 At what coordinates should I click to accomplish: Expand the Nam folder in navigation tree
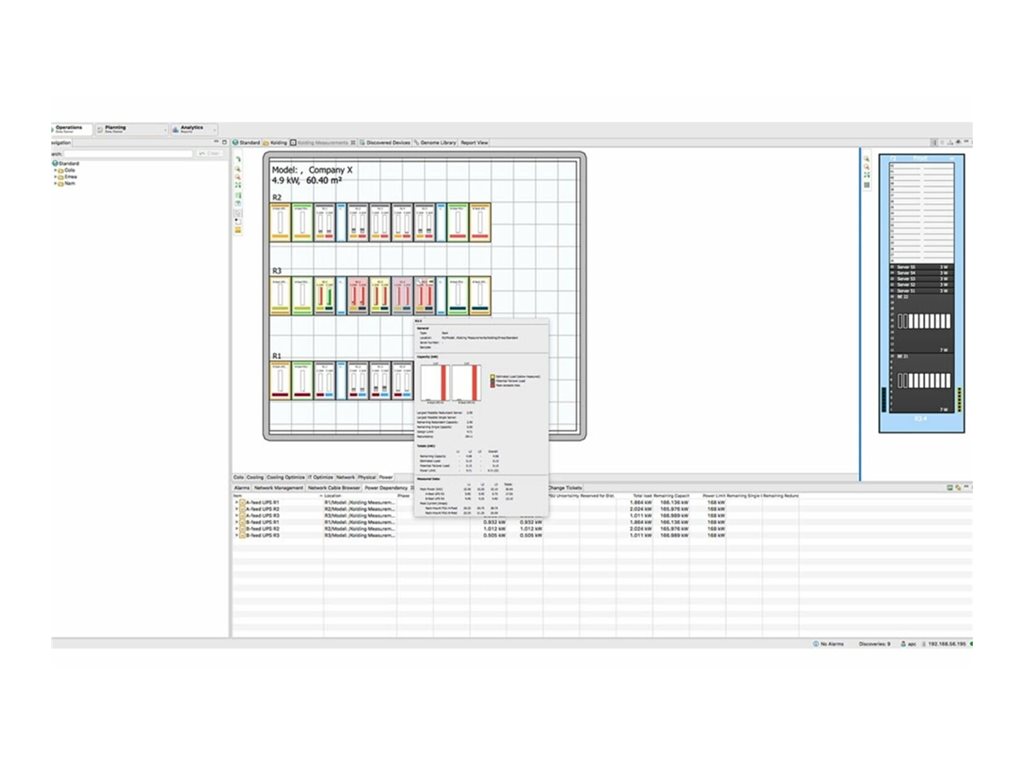coord(55,183)
